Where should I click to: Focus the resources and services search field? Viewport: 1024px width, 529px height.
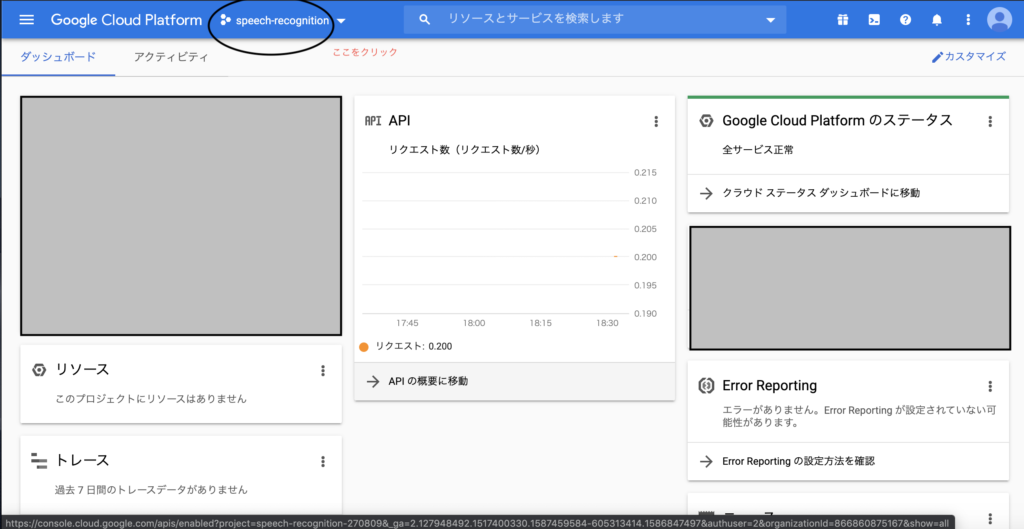pos(595,19)
